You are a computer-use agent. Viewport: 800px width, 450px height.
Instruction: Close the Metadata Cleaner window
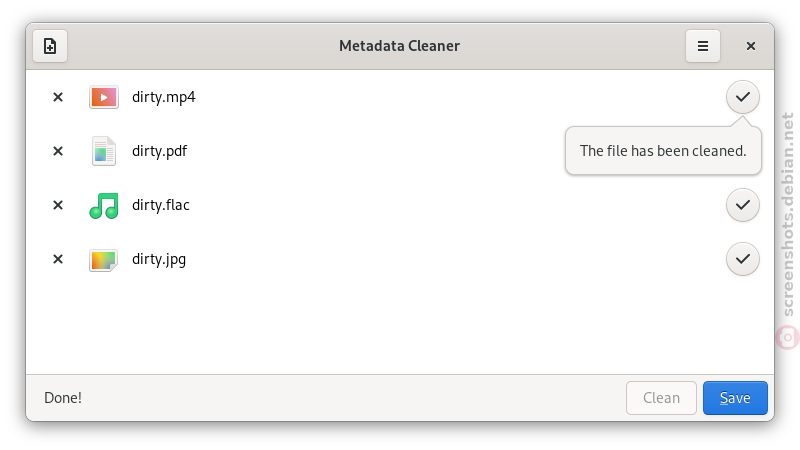pos(751,46)
